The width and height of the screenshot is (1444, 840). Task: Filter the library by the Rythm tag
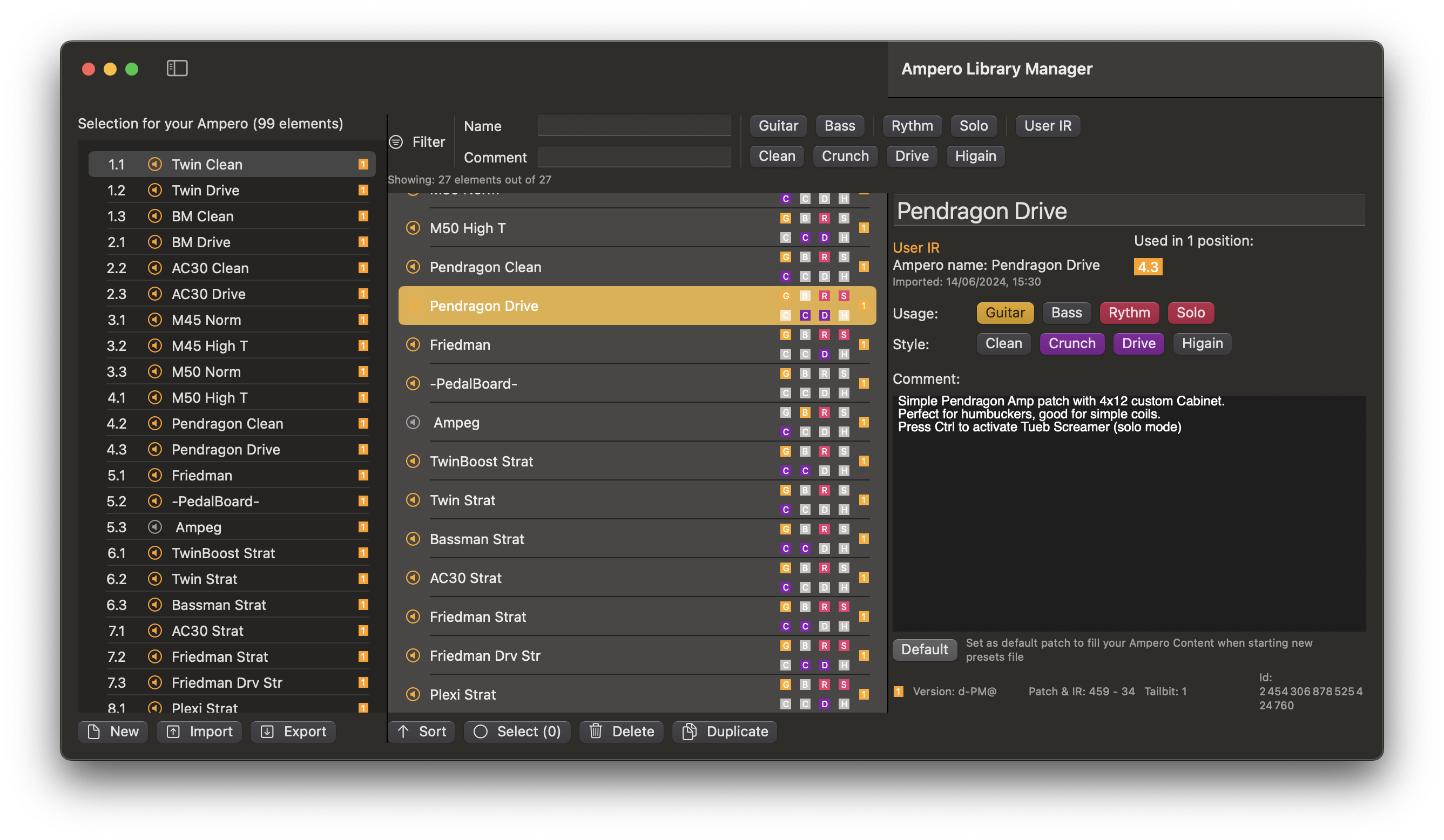[x=912, y=126]
